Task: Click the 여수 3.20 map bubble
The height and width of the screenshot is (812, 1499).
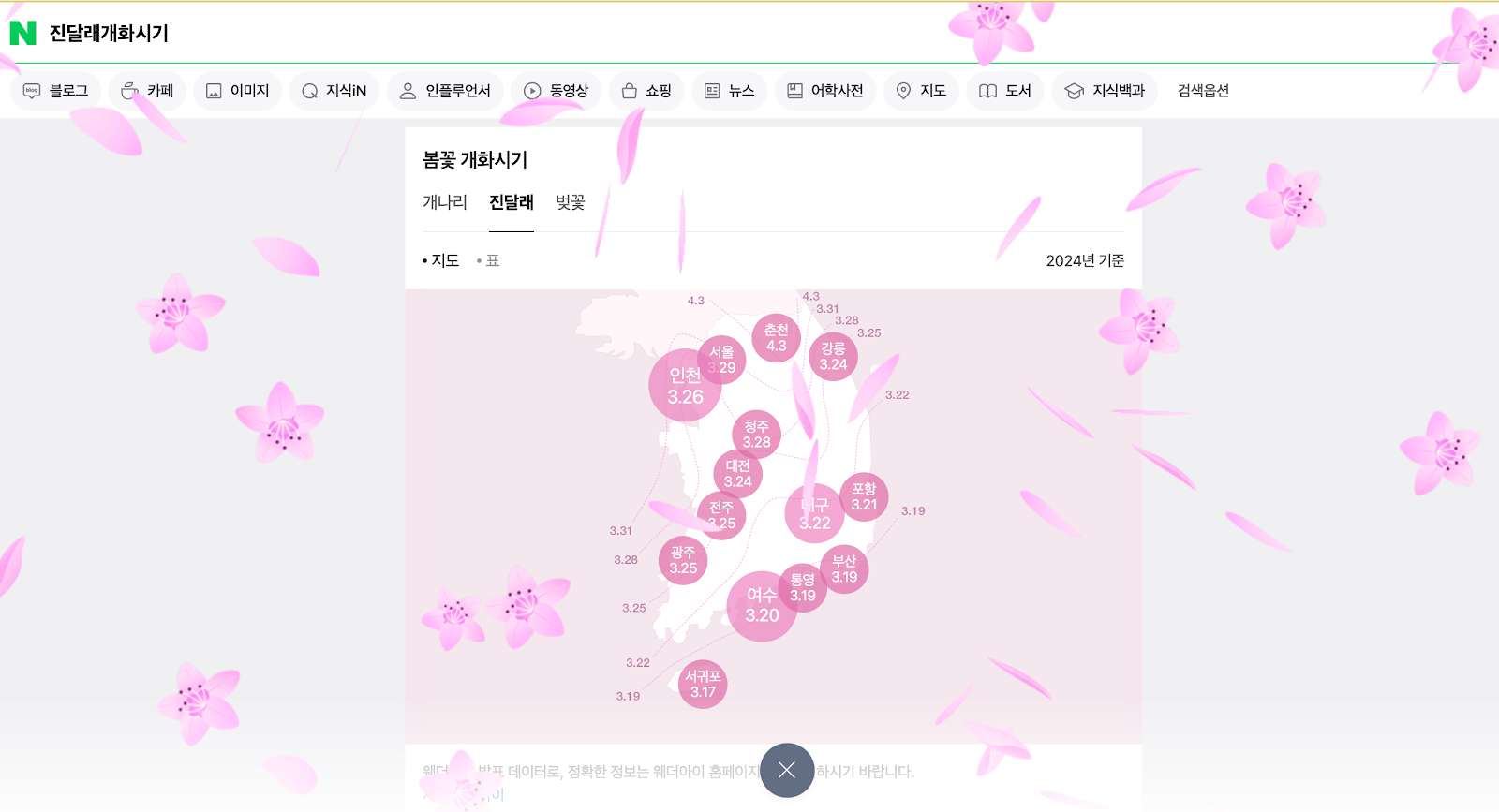Action: (762, 606)
